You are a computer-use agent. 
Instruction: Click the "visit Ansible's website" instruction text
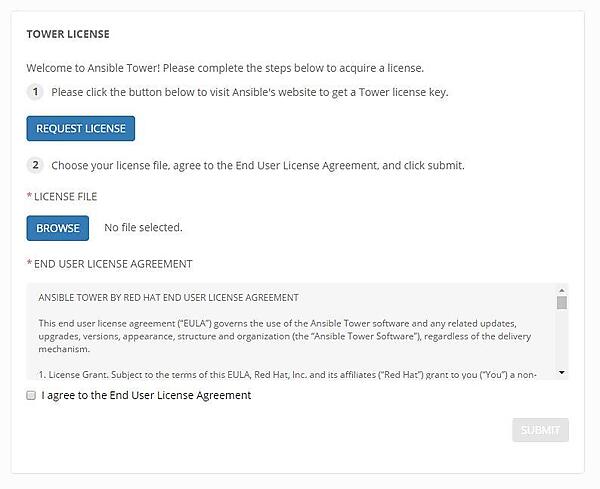[250, 92]
